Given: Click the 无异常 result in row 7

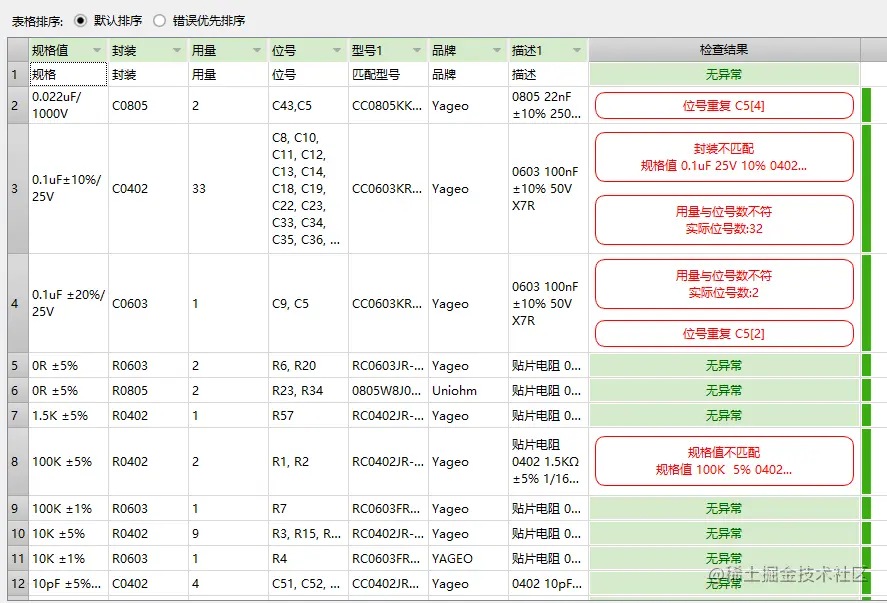Looking at the screenshot, I should pyautogui.click(x=724, y=415).
